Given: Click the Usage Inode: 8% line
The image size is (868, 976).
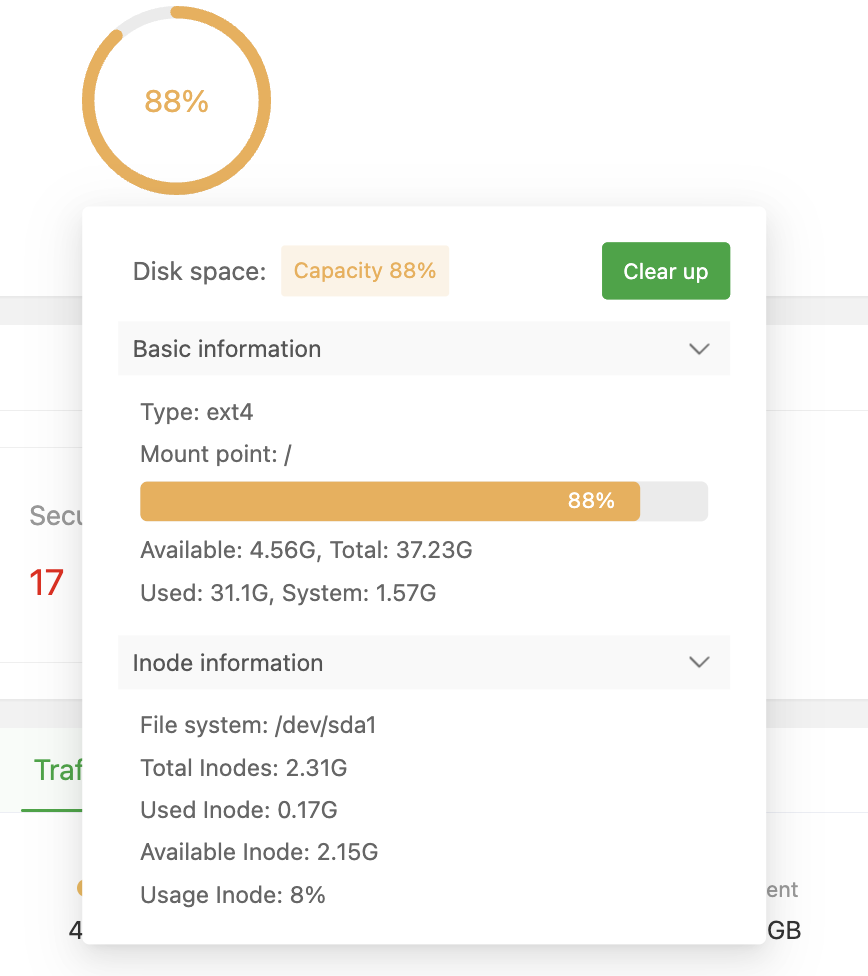Looking at the screenshot, I should [233, 895].
